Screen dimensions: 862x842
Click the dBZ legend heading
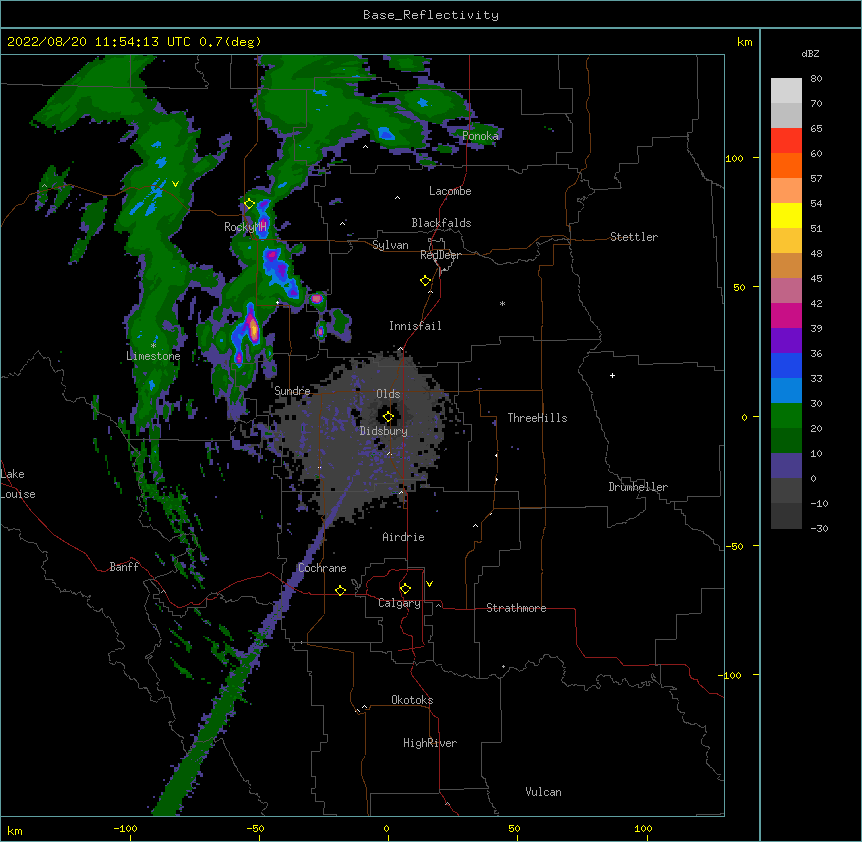point(810,54)
